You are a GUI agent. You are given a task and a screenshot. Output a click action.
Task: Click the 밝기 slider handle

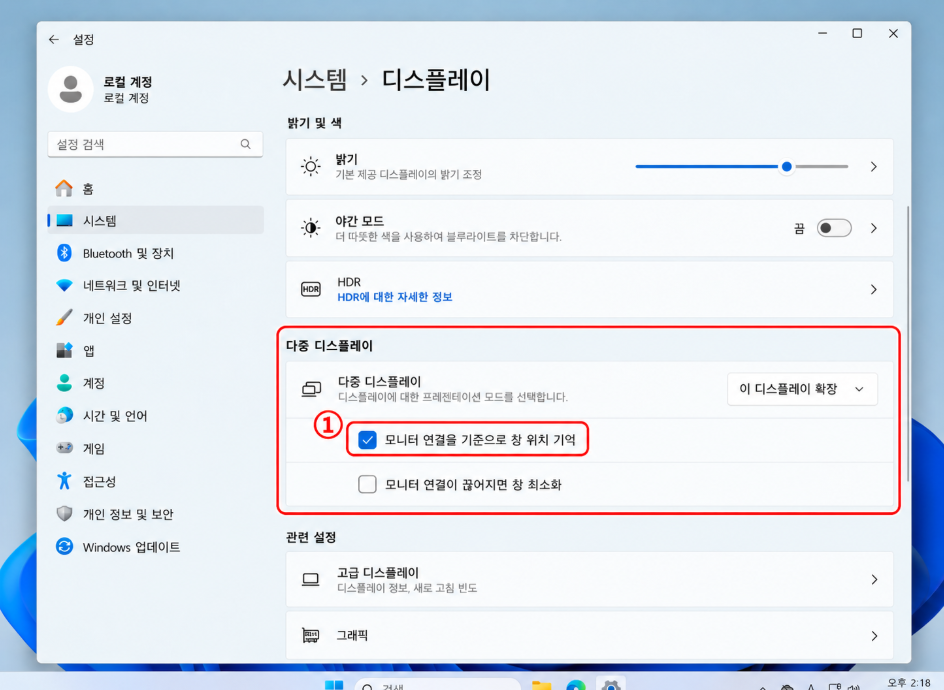click(786, 167)
